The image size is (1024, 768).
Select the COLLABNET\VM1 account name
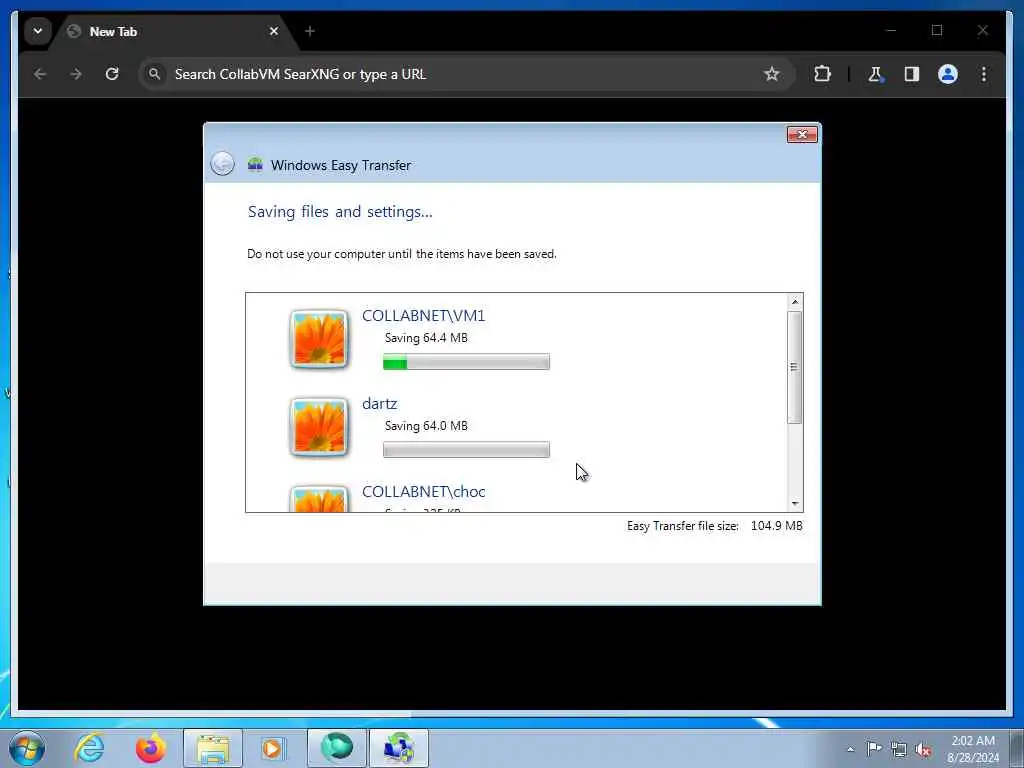[423, 316]
